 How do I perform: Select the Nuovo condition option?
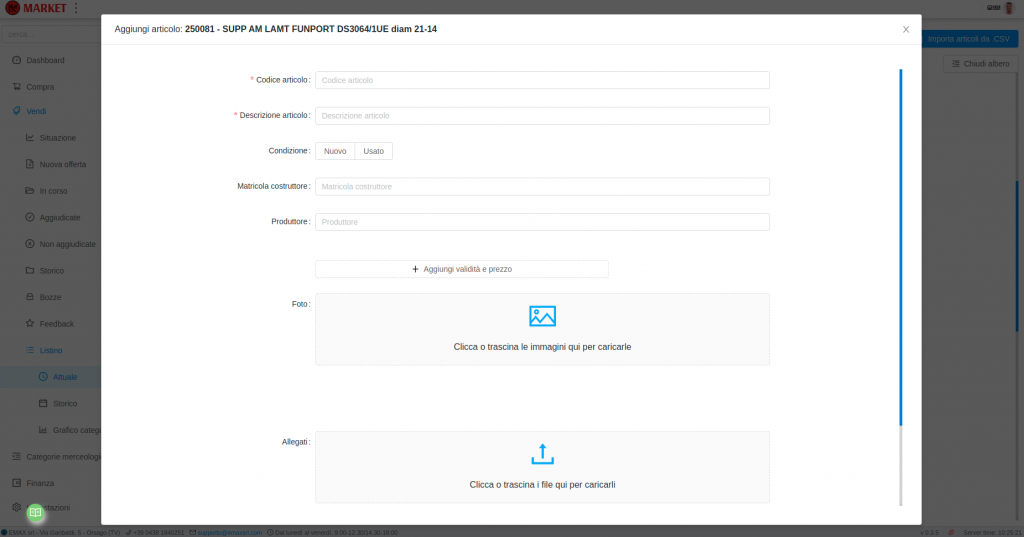tap(335, 151)
